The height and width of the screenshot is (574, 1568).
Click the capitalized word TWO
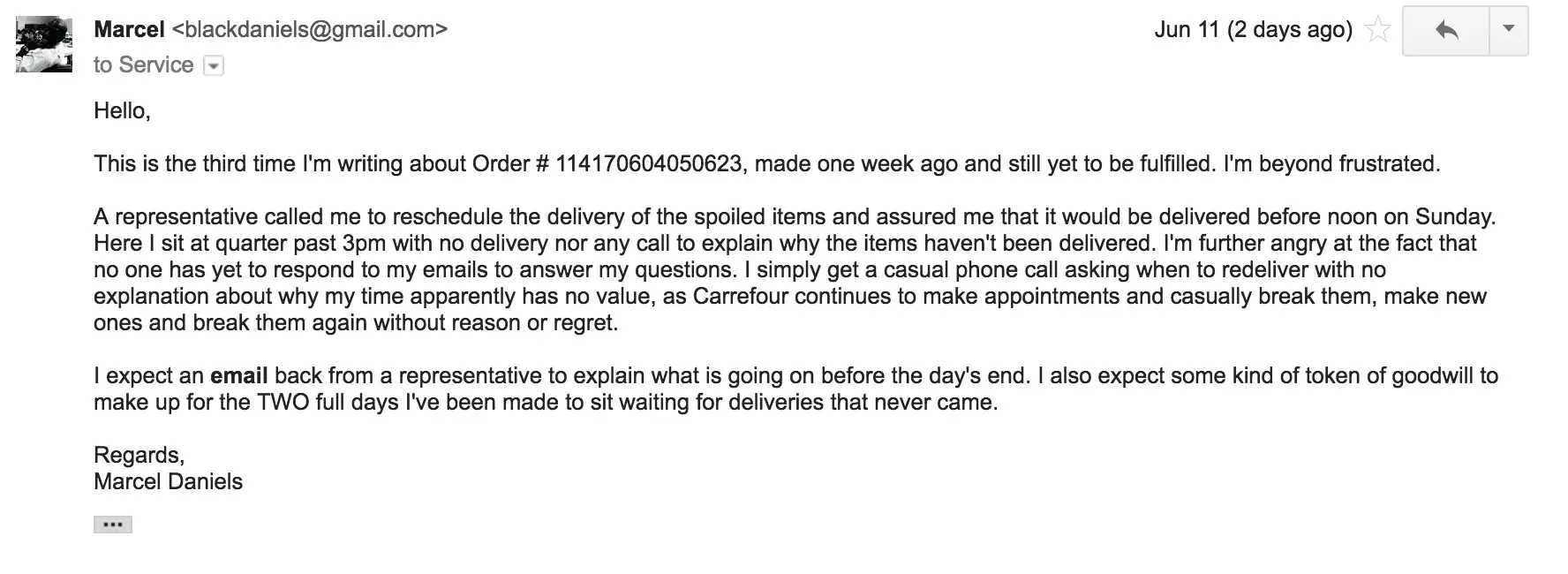283,403
